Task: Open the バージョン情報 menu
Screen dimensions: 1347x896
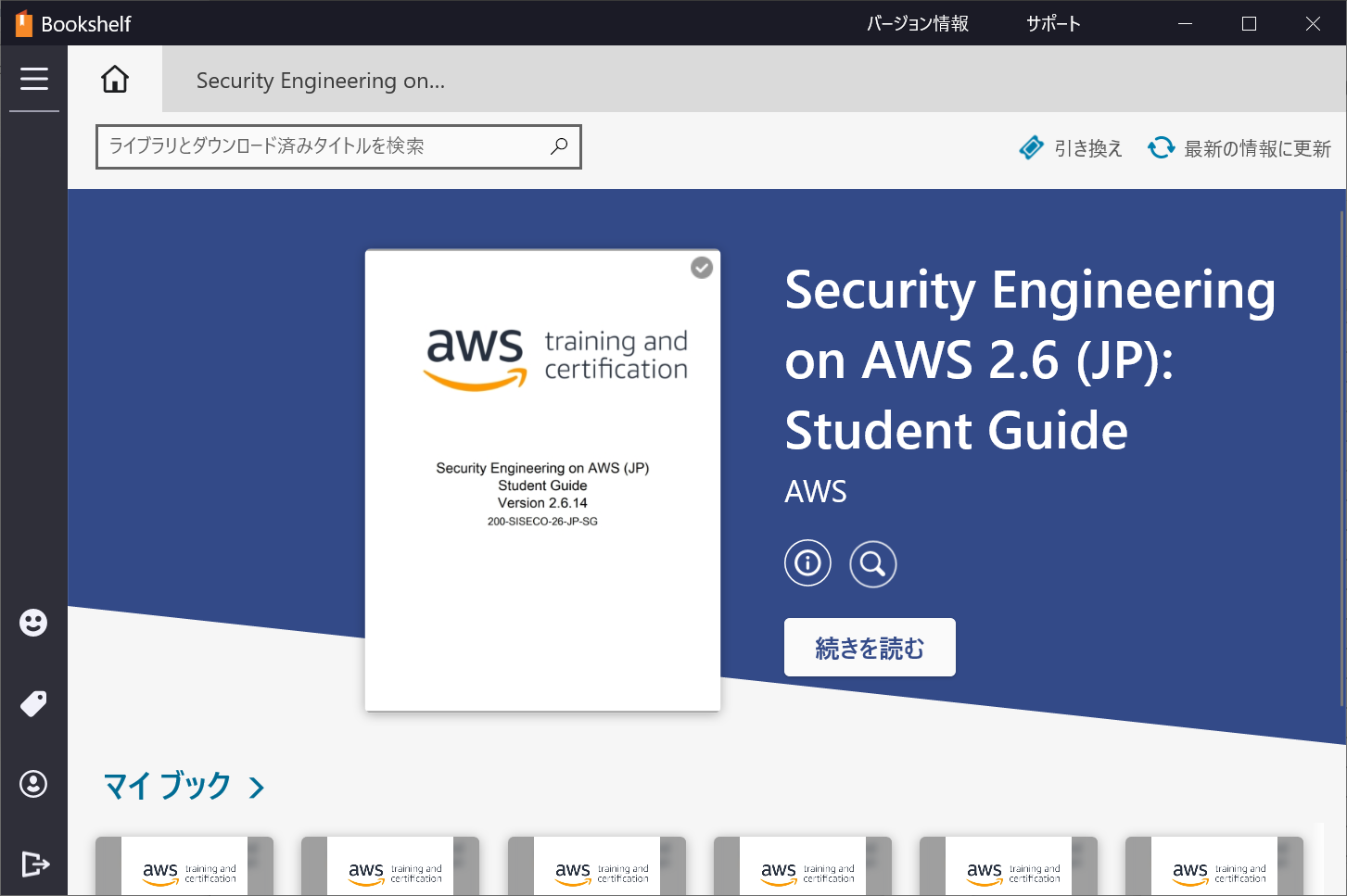Action: 918,23
